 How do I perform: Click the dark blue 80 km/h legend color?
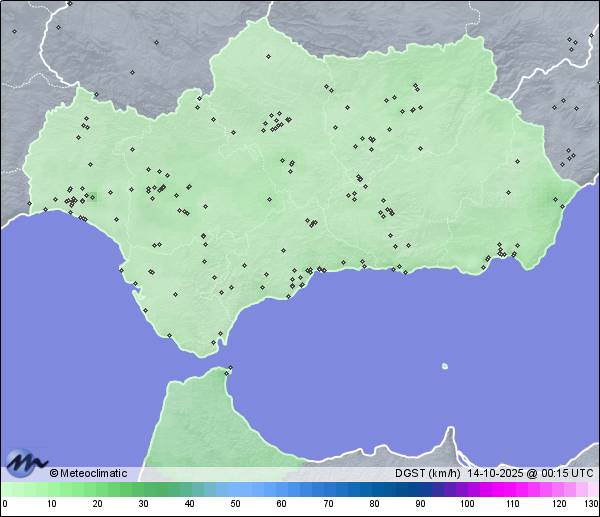[374, 490]
